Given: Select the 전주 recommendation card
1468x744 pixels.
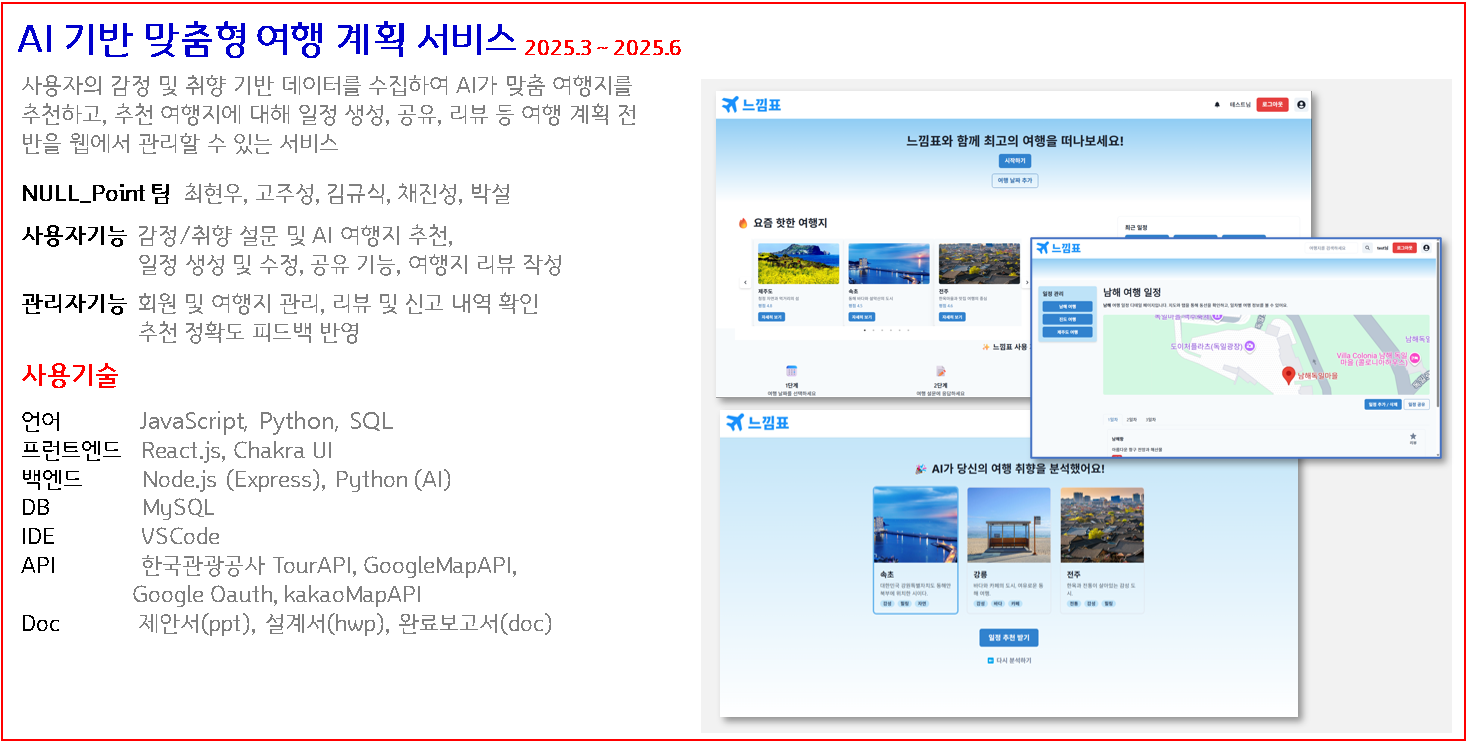Looking at the screenshot, I should 1102,550.
